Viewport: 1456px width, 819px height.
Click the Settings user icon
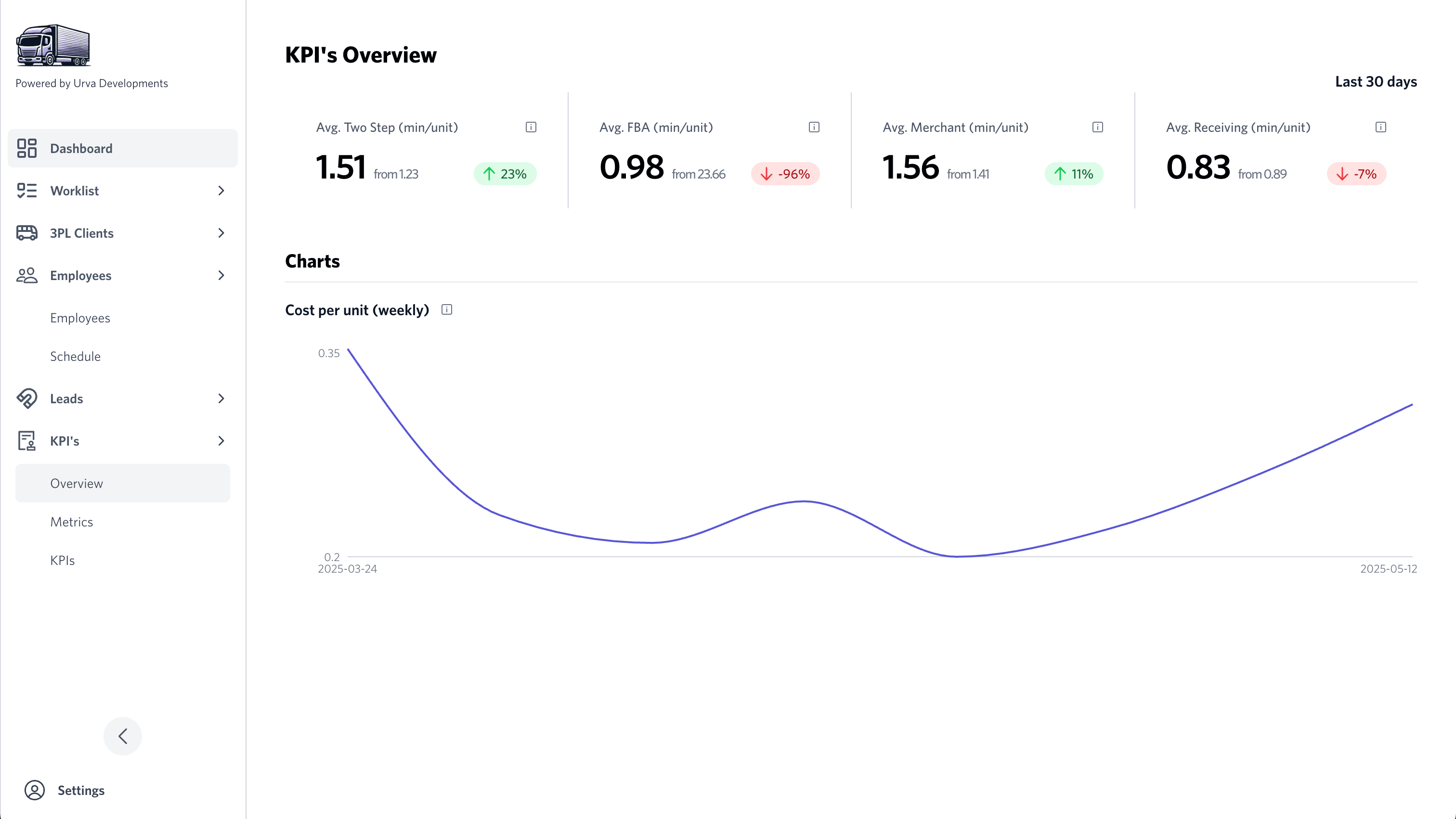click(35, 790)
